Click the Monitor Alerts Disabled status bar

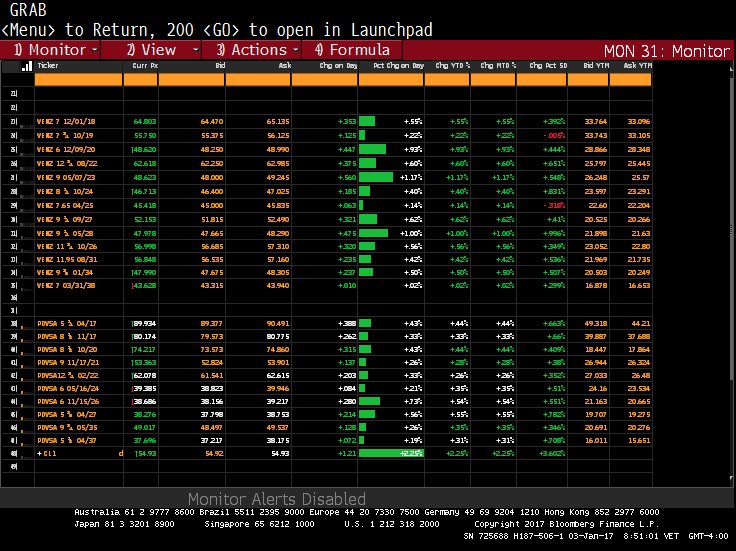pyautogui.click(x=276, y=498)
